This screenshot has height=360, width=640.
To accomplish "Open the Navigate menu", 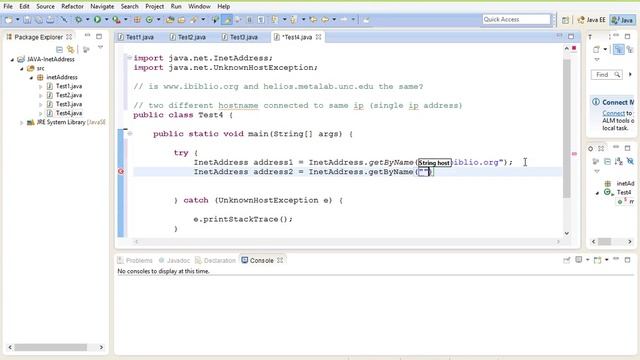I will [102, 6].
